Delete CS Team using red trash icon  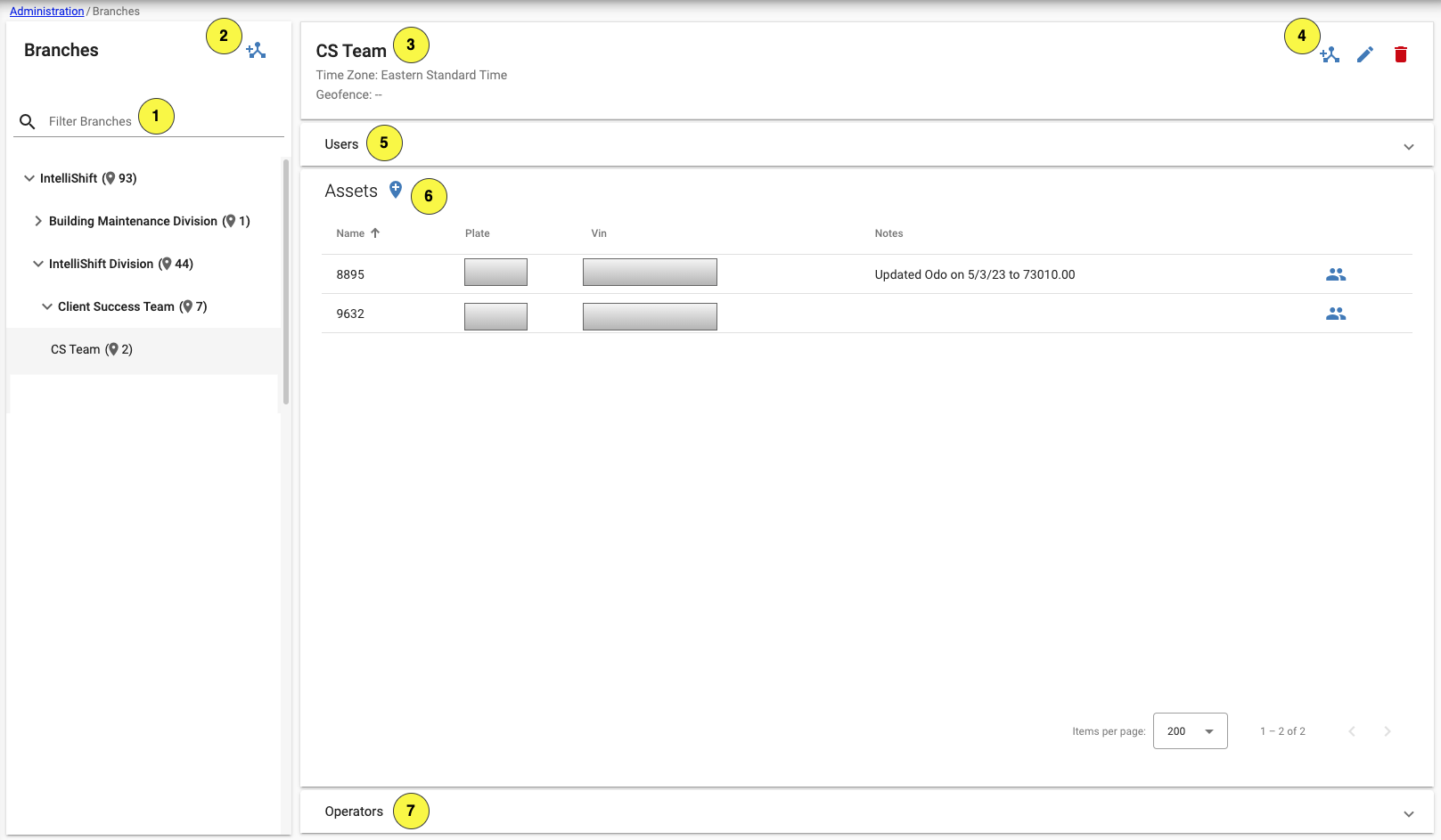[1401, 55]
